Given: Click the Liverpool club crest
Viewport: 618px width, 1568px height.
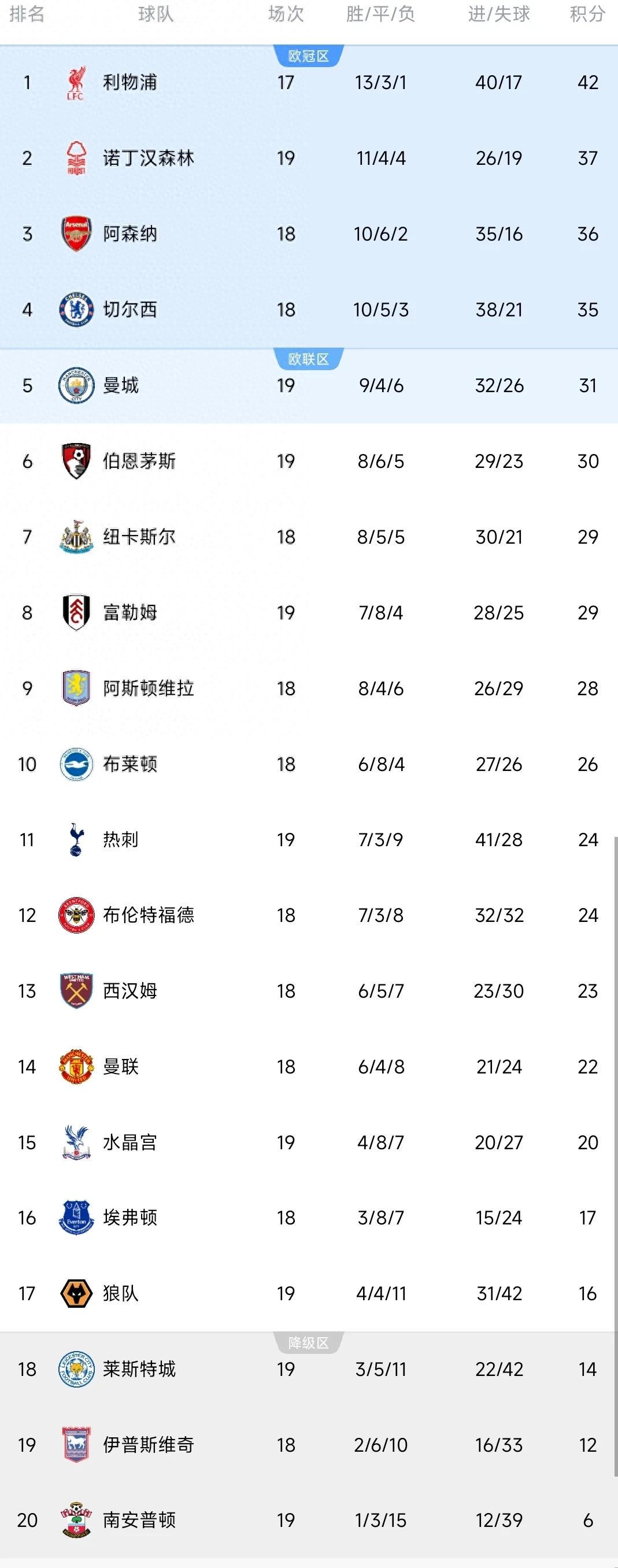Looking at the screenshot, I should click(76, 83).
